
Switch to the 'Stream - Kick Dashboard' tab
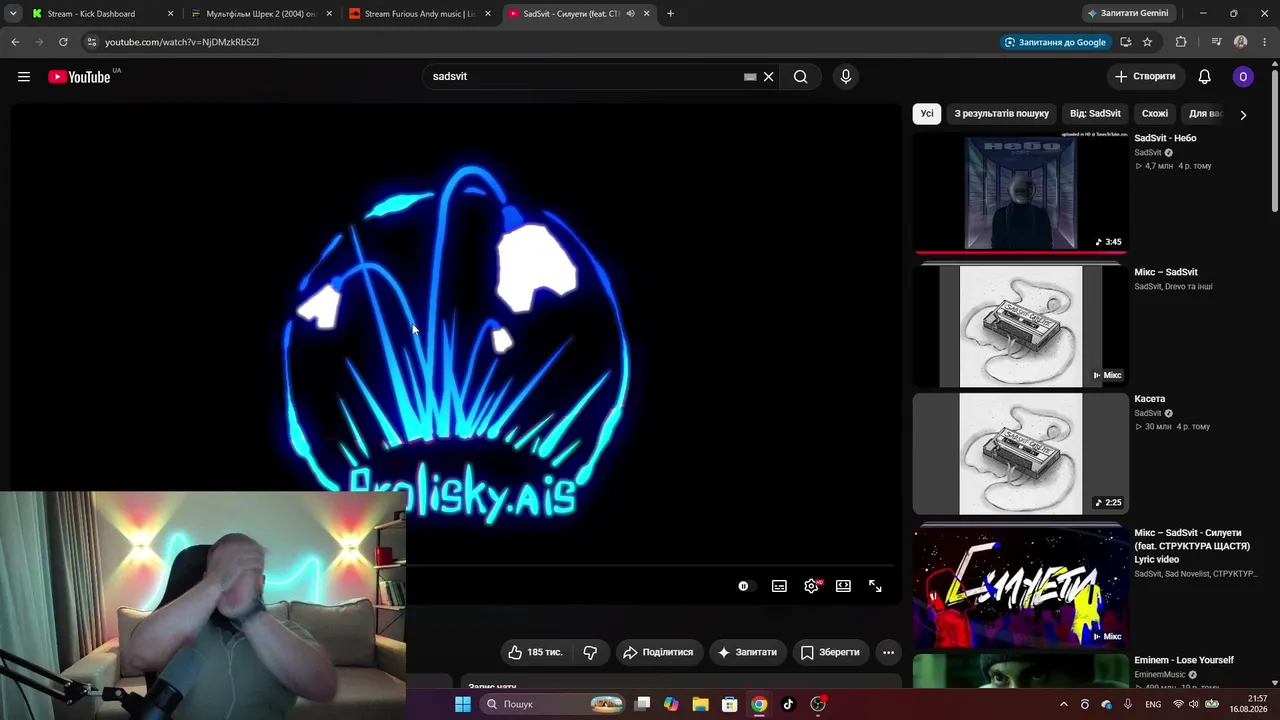[x=102, y=14]
